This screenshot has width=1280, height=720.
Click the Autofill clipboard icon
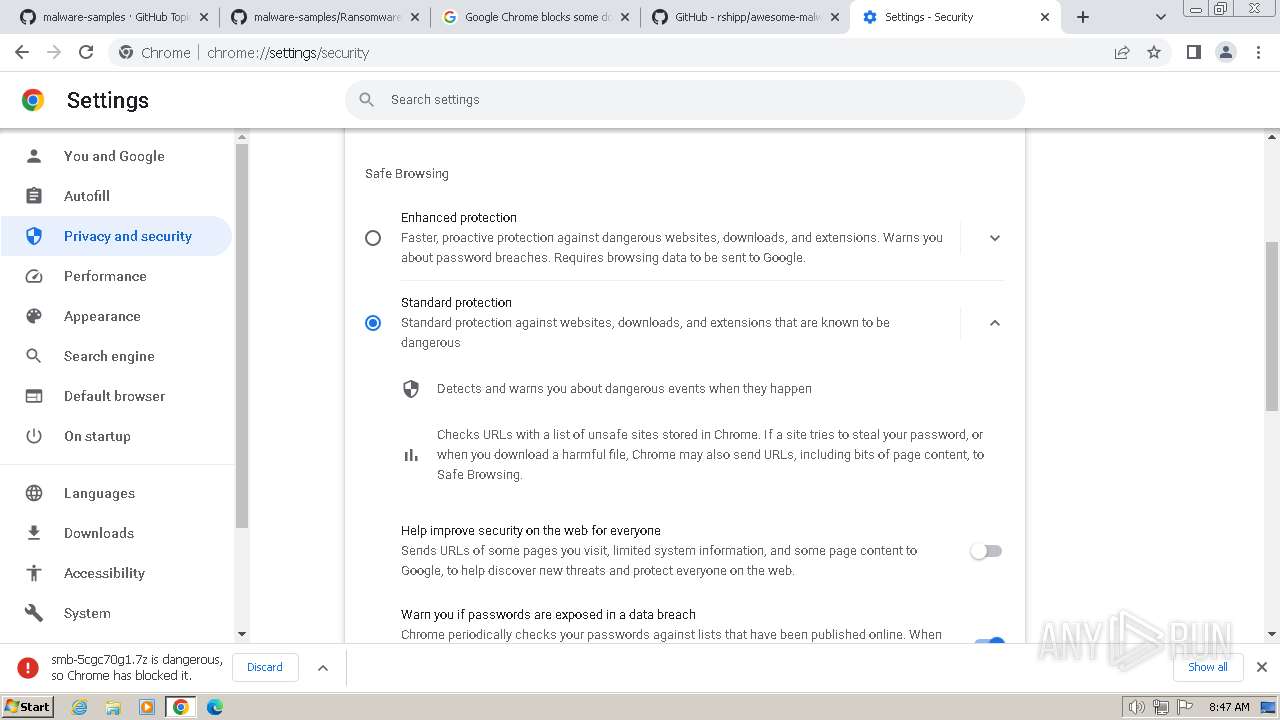pos(34,196)
